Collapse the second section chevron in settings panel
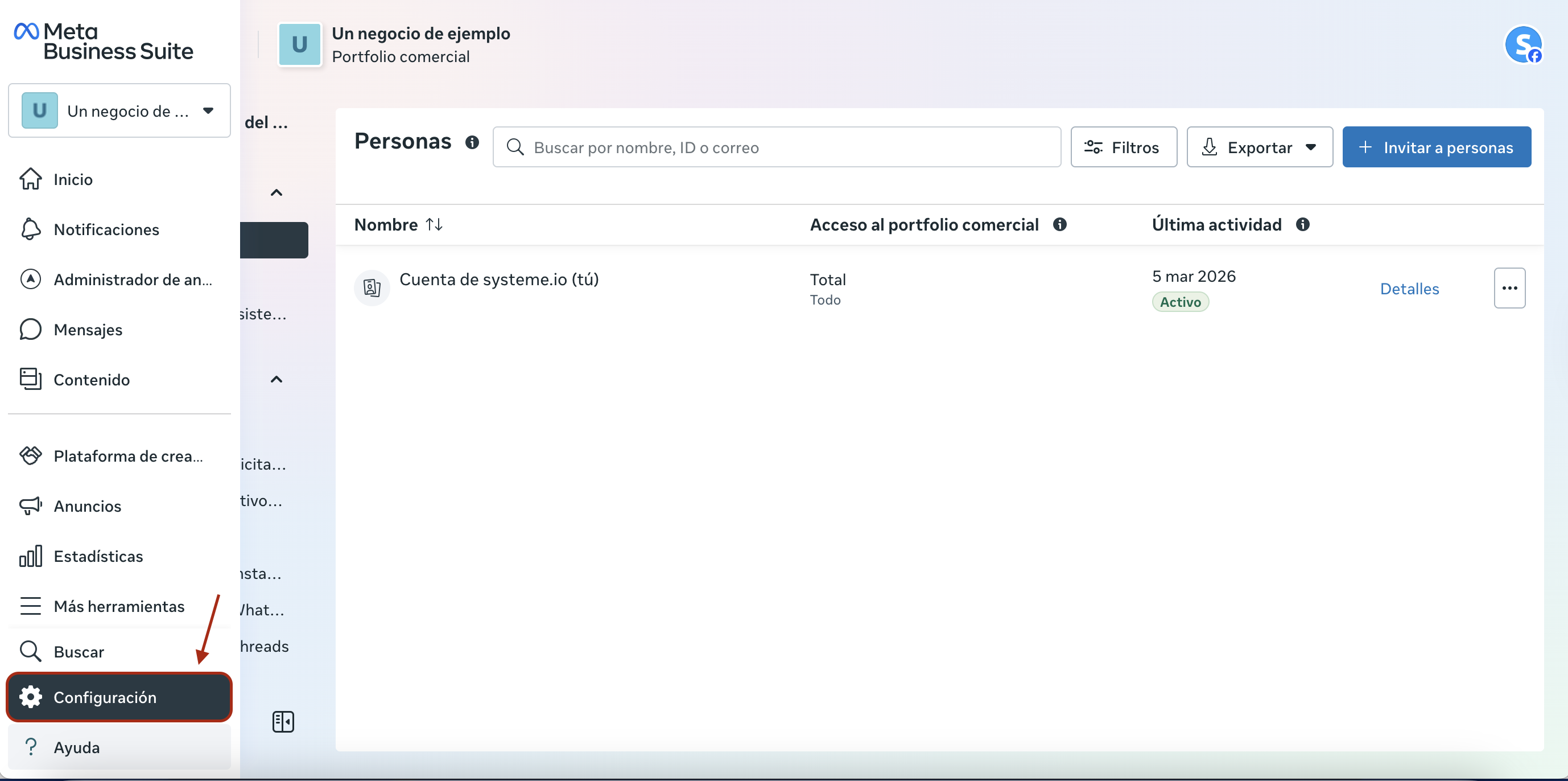Viewport: 1568px width, 781px height. (277, 380)
